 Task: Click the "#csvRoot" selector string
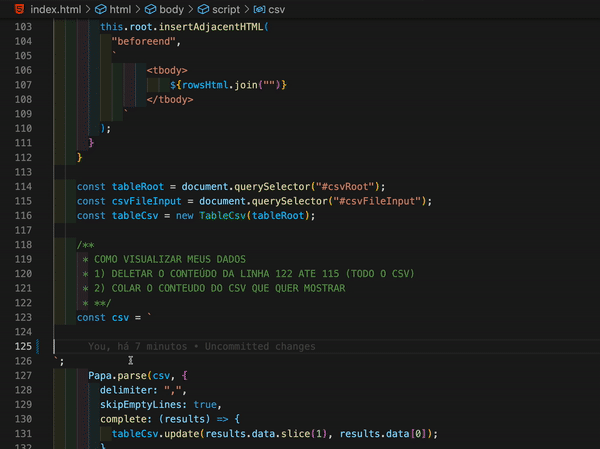point(344,187)
